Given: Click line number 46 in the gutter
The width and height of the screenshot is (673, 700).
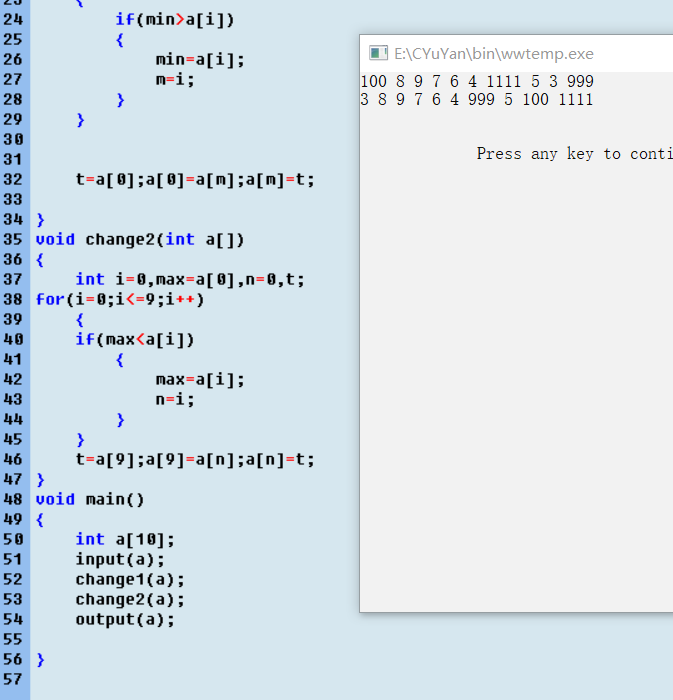Looking at the screenshot, I should click(13, 460).
